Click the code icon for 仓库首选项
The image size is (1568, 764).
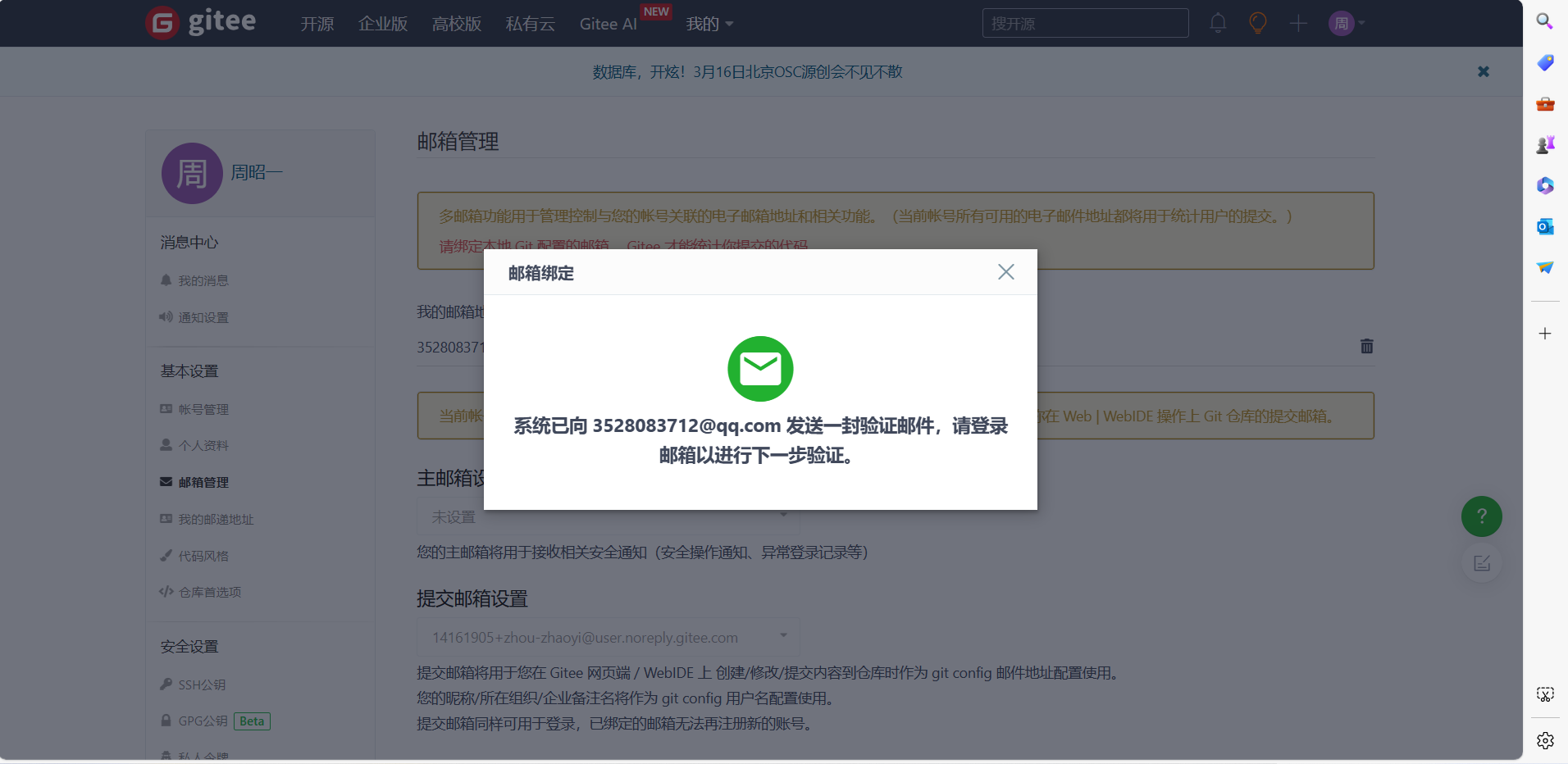167,591
